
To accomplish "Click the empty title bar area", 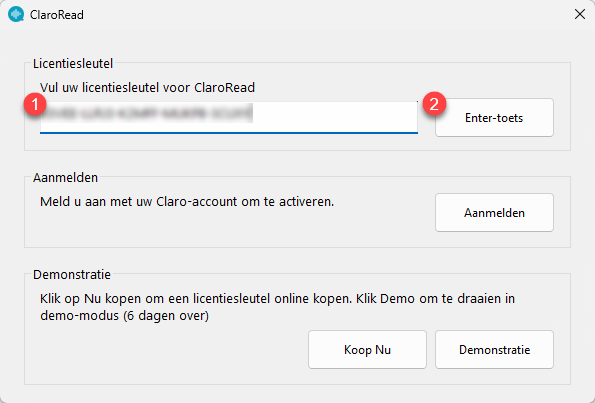I will (326, 14).
